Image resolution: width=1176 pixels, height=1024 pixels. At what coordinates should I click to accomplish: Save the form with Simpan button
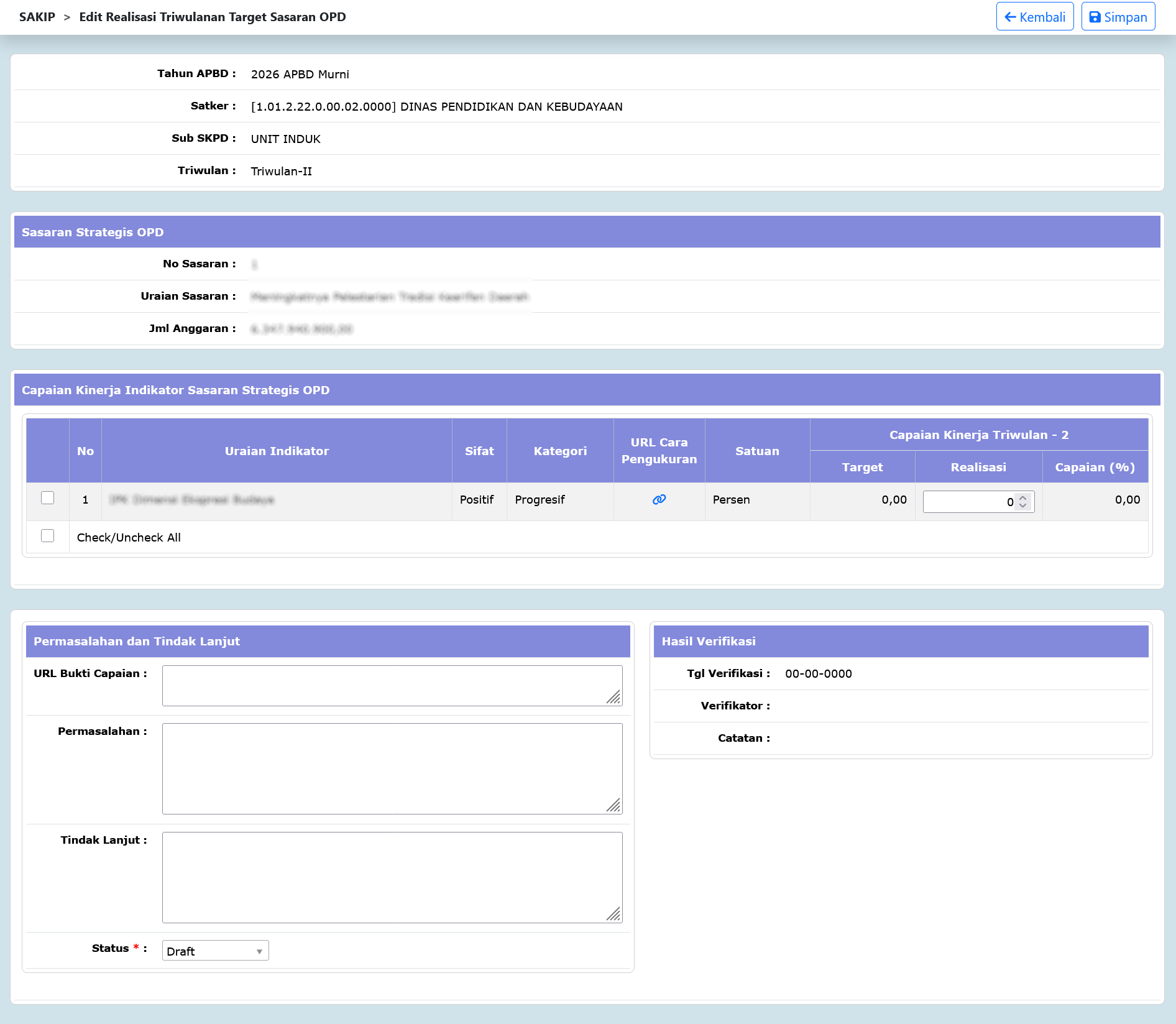(1118, 17)
